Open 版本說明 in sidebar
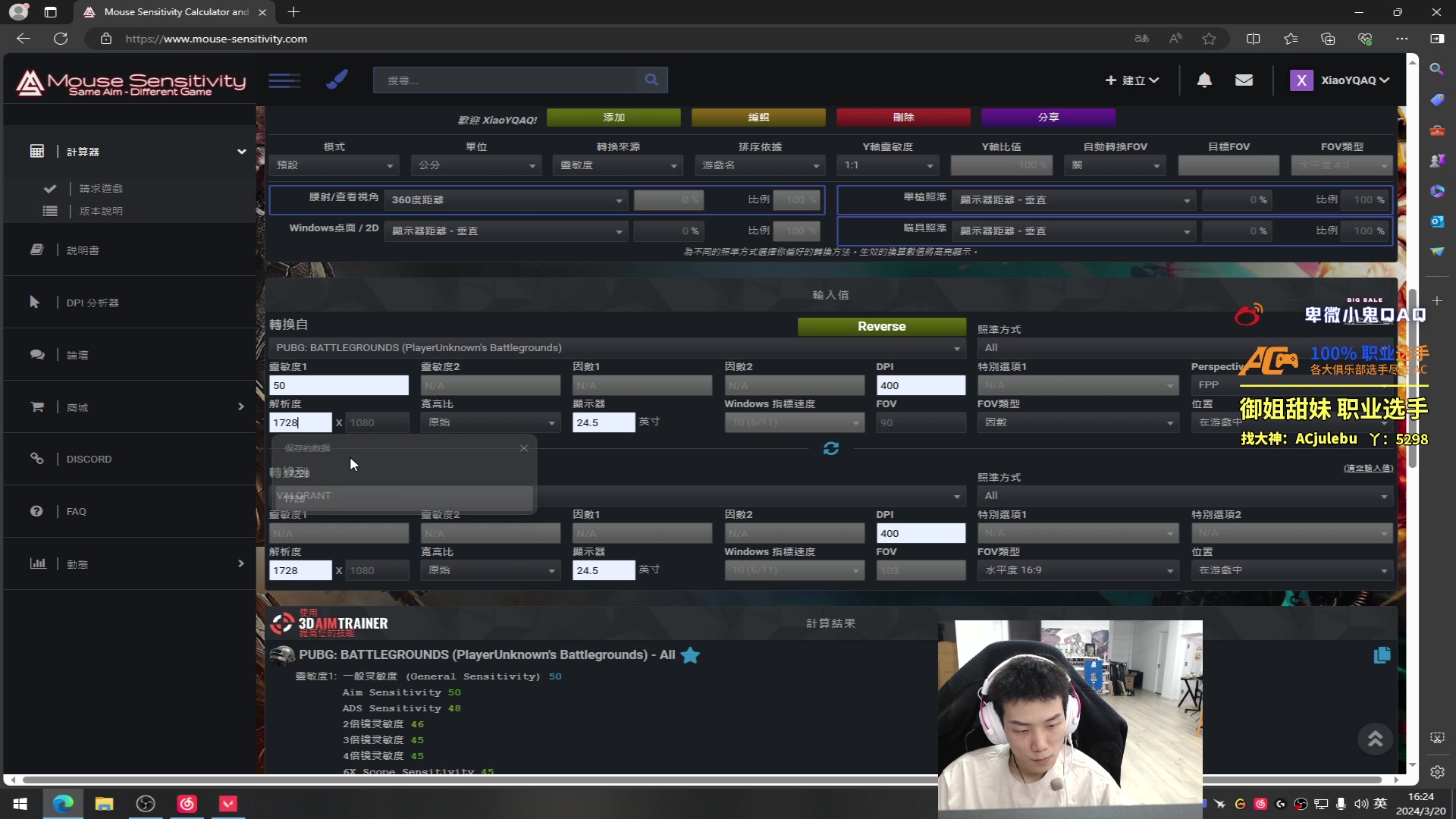 click(x=101, y=212)
